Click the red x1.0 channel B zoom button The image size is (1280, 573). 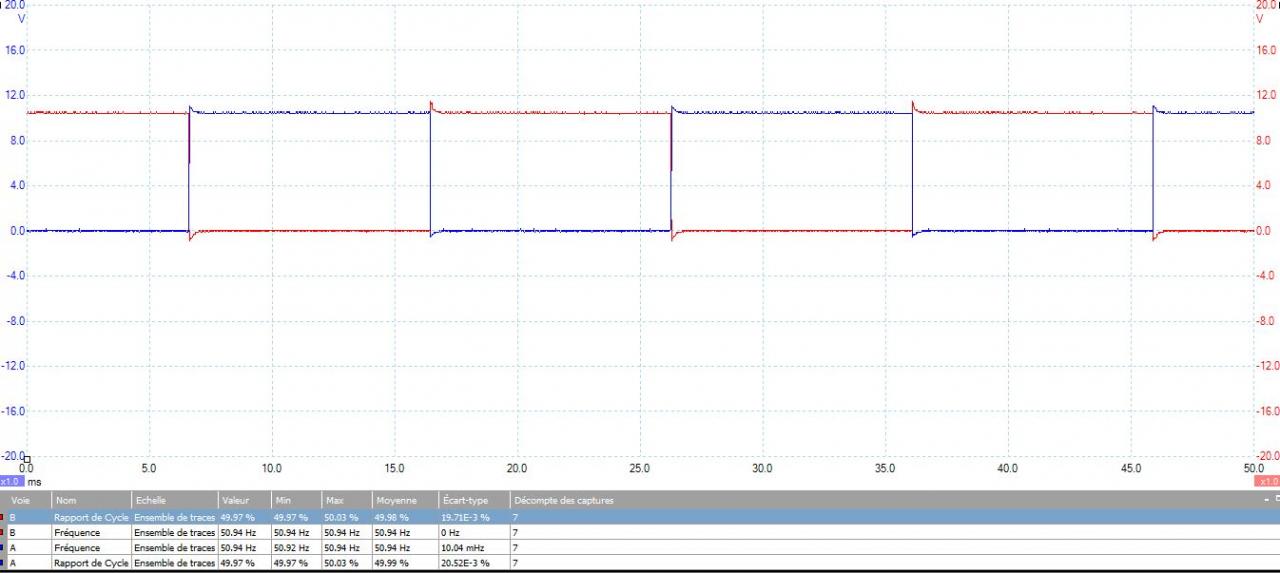point(1267,481)
